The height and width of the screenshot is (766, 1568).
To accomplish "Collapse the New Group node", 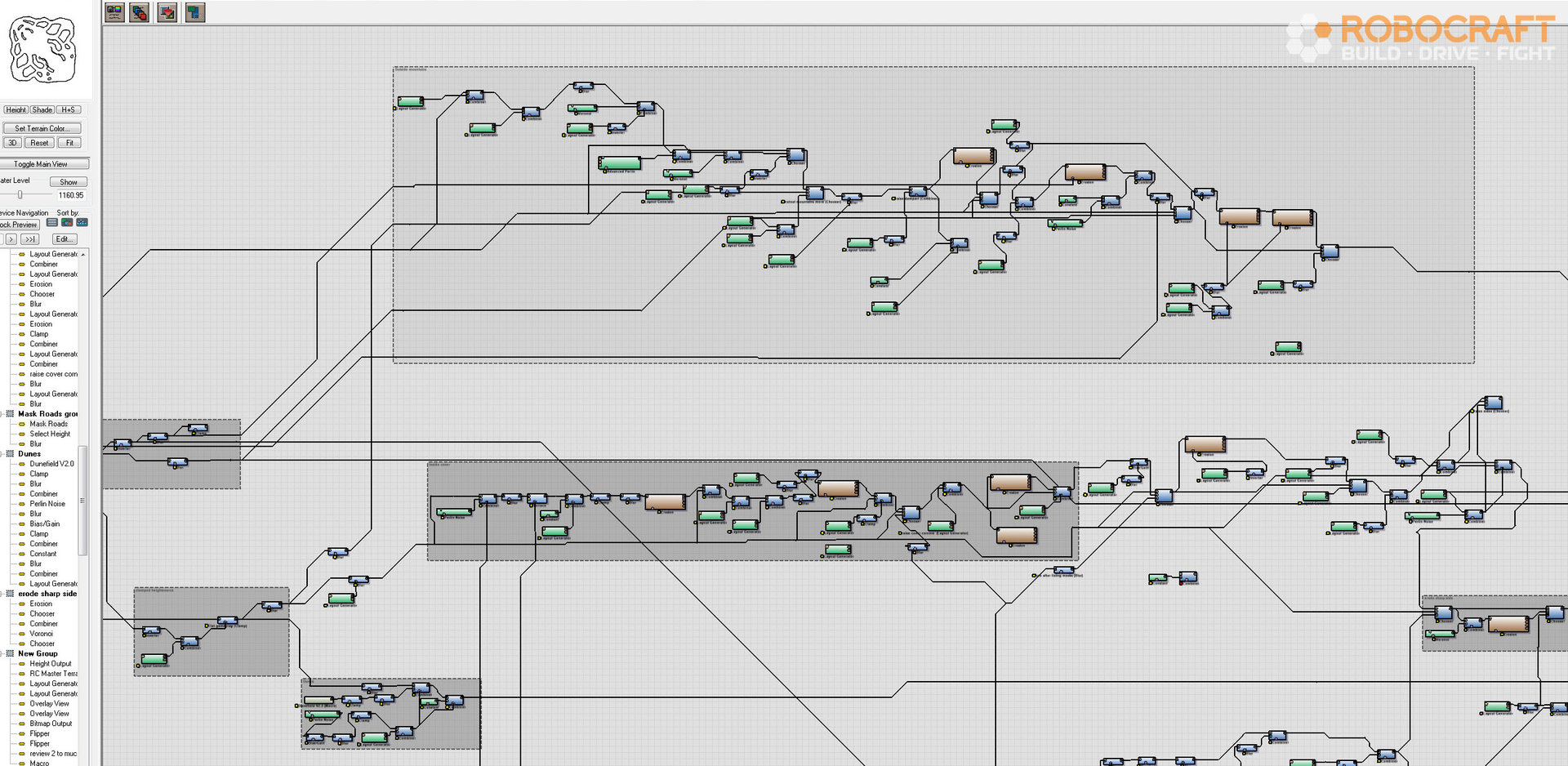I will pos(2,653).
